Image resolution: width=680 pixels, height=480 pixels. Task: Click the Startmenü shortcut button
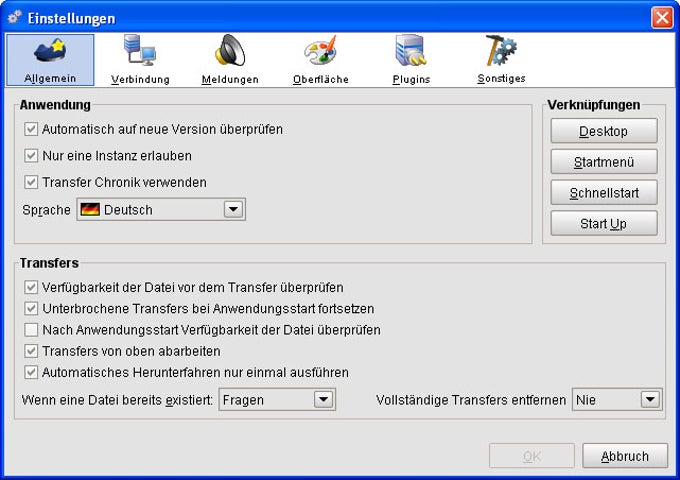pos(604,161)
